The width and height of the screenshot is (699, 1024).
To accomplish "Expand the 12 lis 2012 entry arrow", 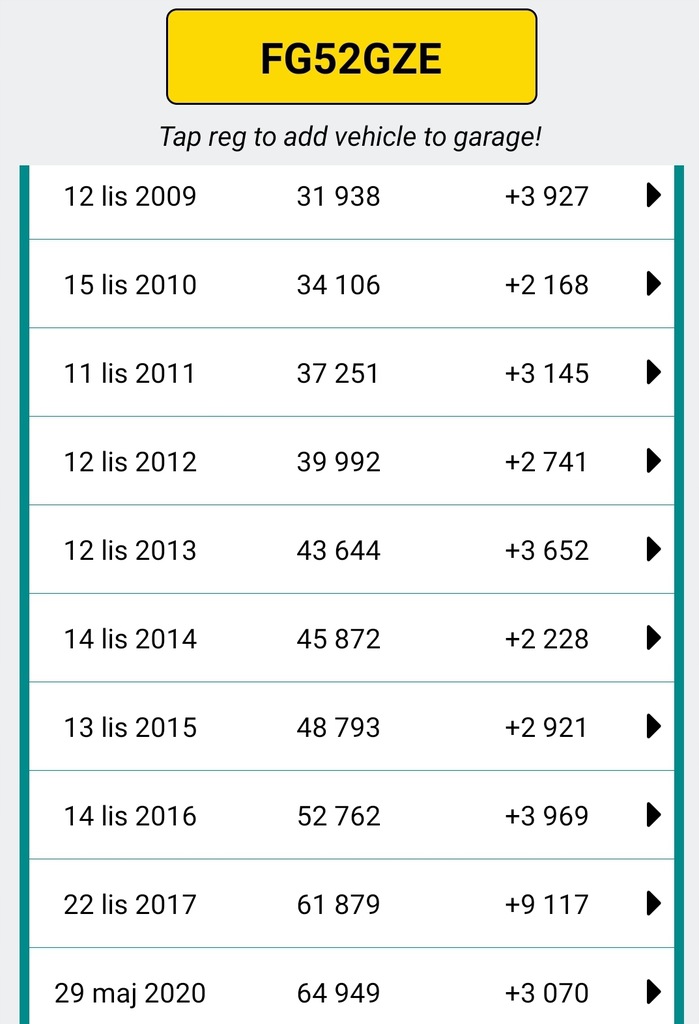I will (x=654, y=461).
